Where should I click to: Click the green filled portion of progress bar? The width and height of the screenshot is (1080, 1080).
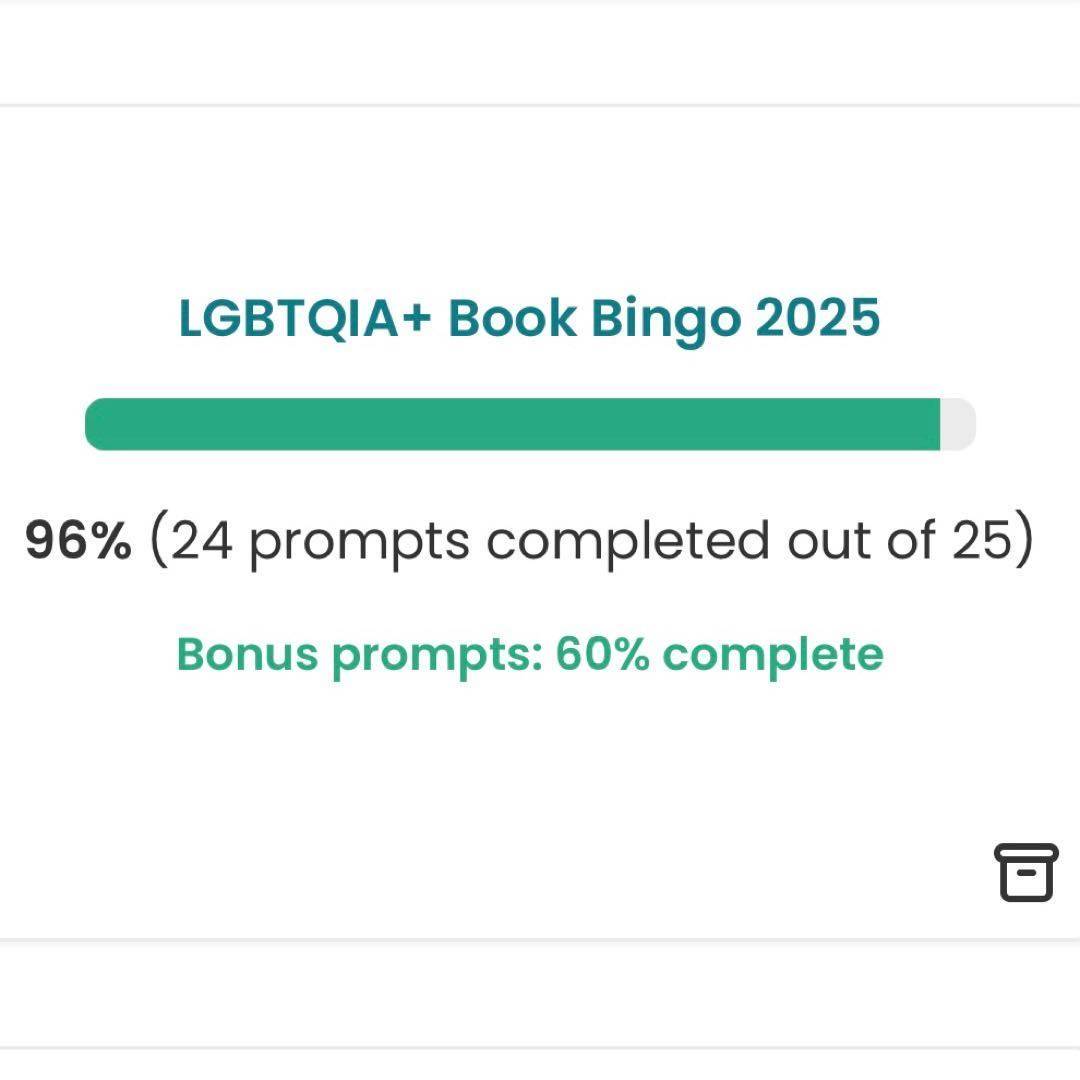[512, 424]
